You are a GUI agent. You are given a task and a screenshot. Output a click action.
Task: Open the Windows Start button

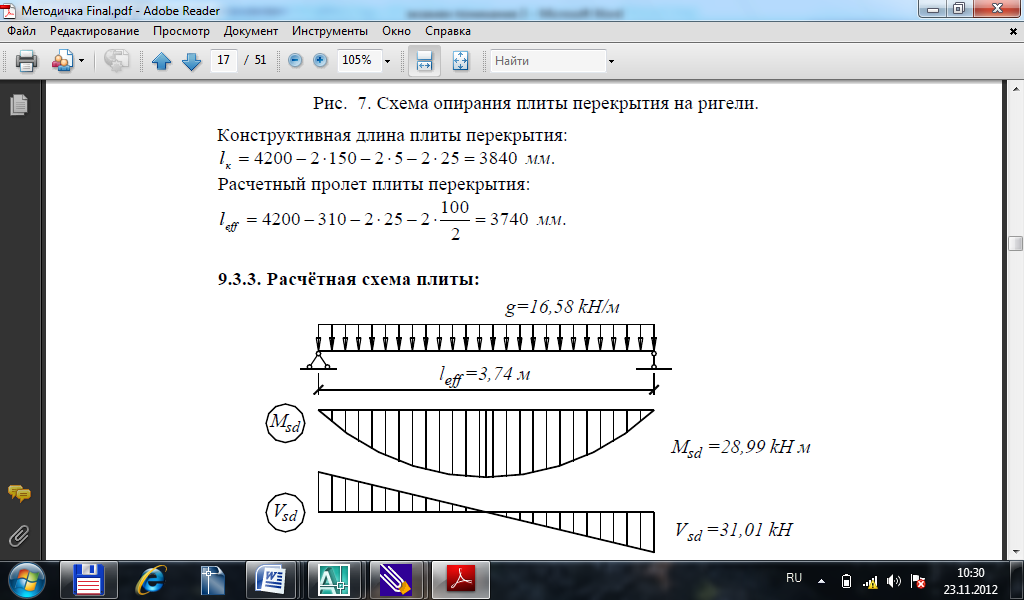click(26, 580)
